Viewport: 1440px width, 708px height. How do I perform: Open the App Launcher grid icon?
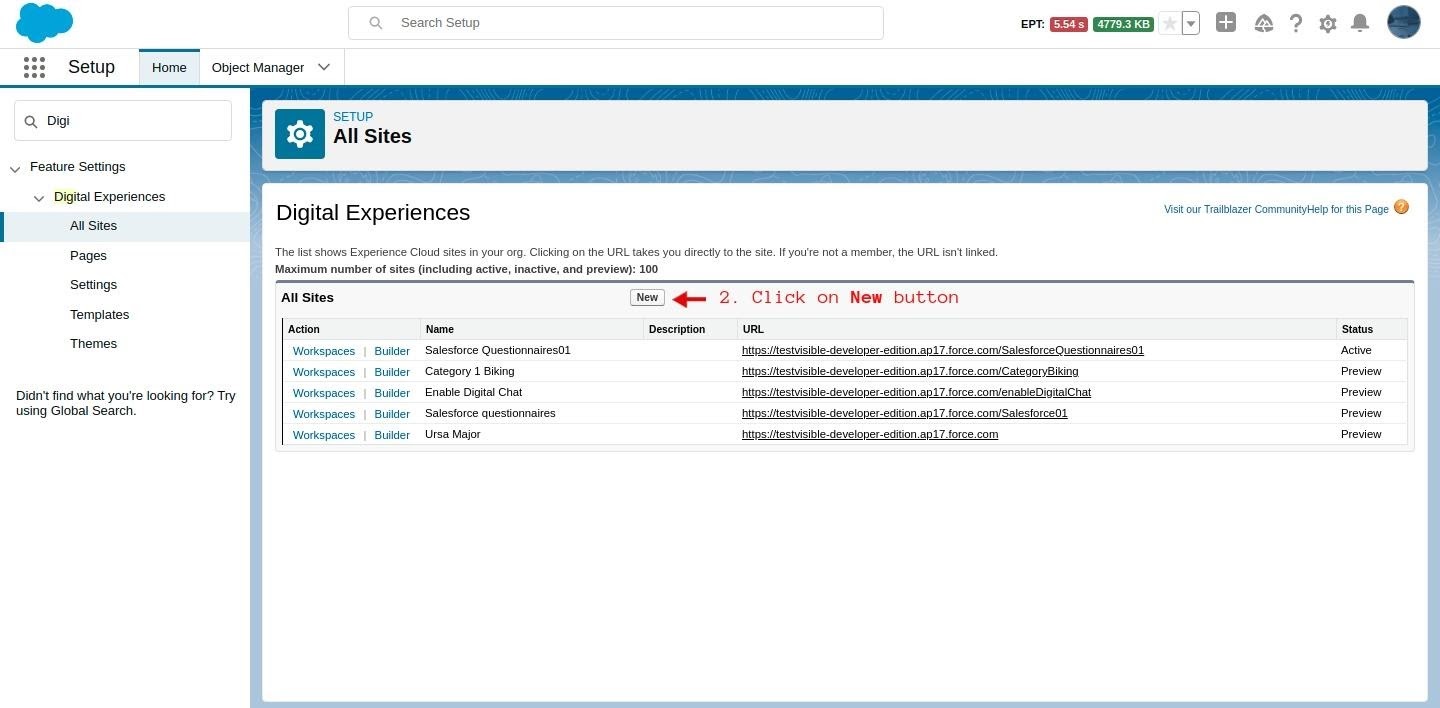(x=34, y=67)
